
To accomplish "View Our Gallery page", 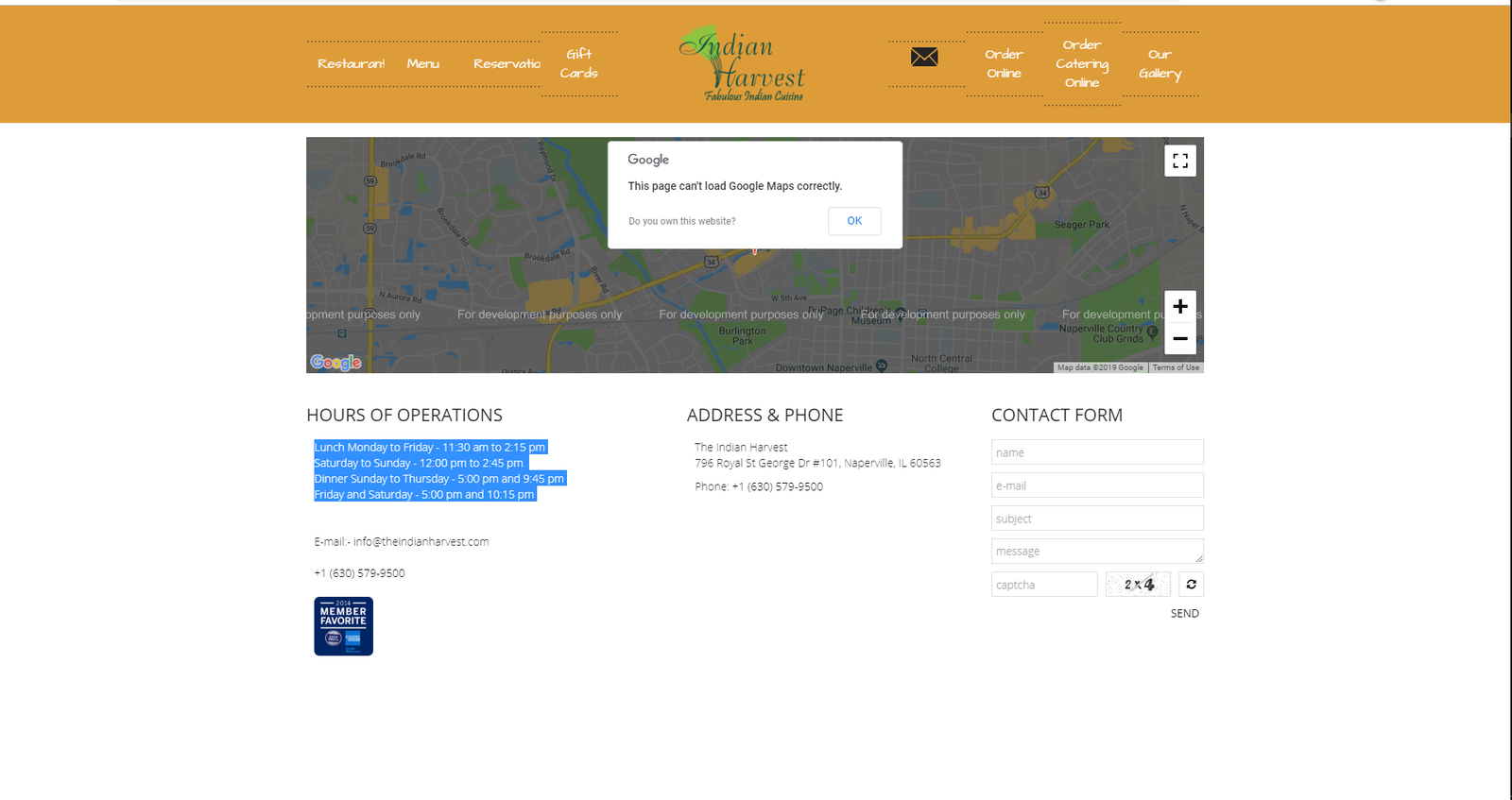I will [x=1160, y=63].
